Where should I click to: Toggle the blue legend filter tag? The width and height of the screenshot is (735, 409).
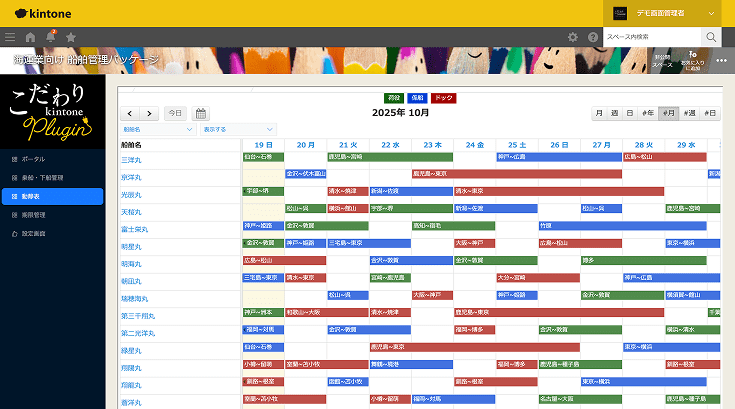click(417, 98)
